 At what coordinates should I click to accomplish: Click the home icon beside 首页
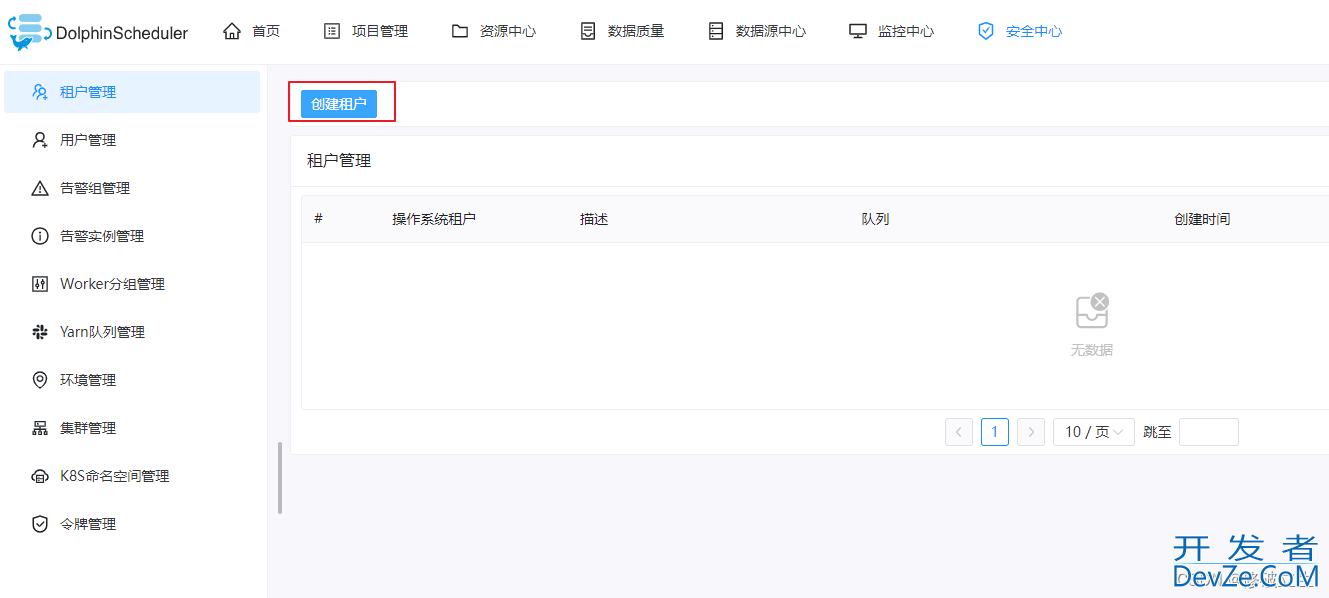coord(232,31)
